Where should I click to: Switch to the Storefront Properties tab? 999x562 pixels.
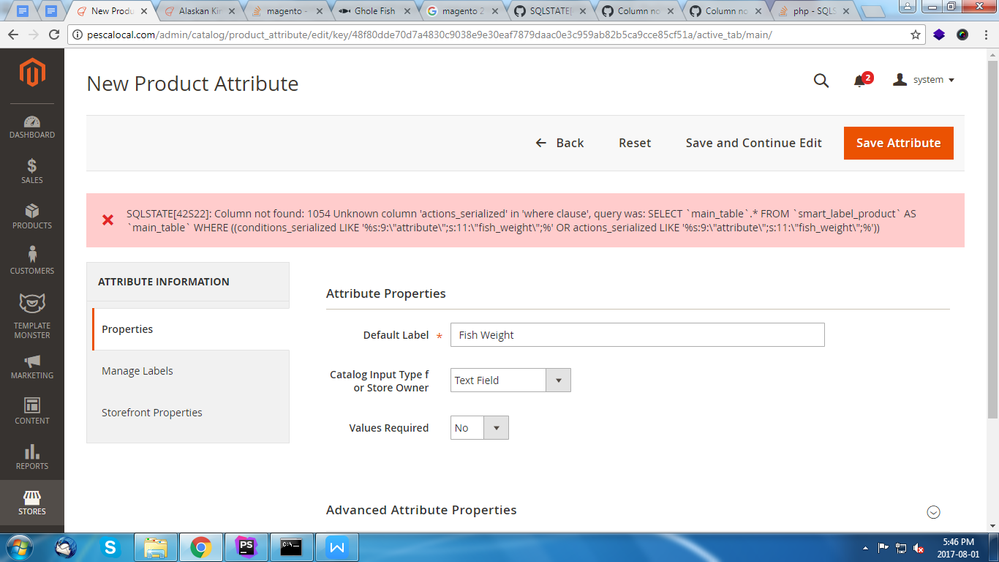(x=152, y=412)
